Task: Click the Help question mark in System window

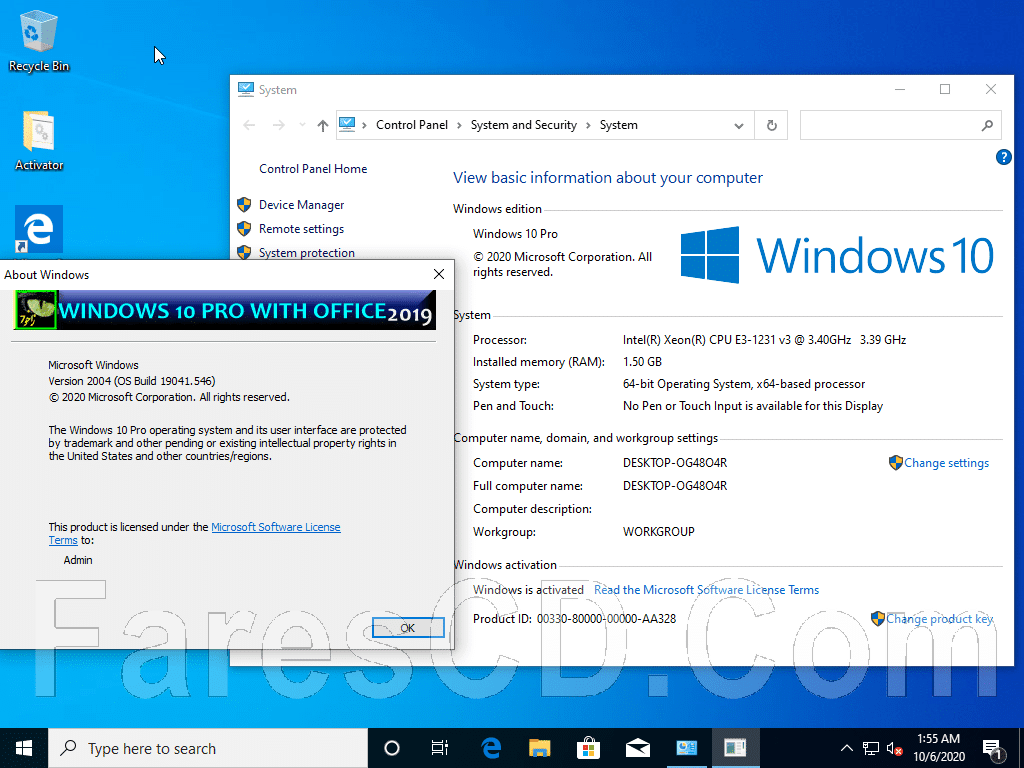Action: pos(1003,157)
